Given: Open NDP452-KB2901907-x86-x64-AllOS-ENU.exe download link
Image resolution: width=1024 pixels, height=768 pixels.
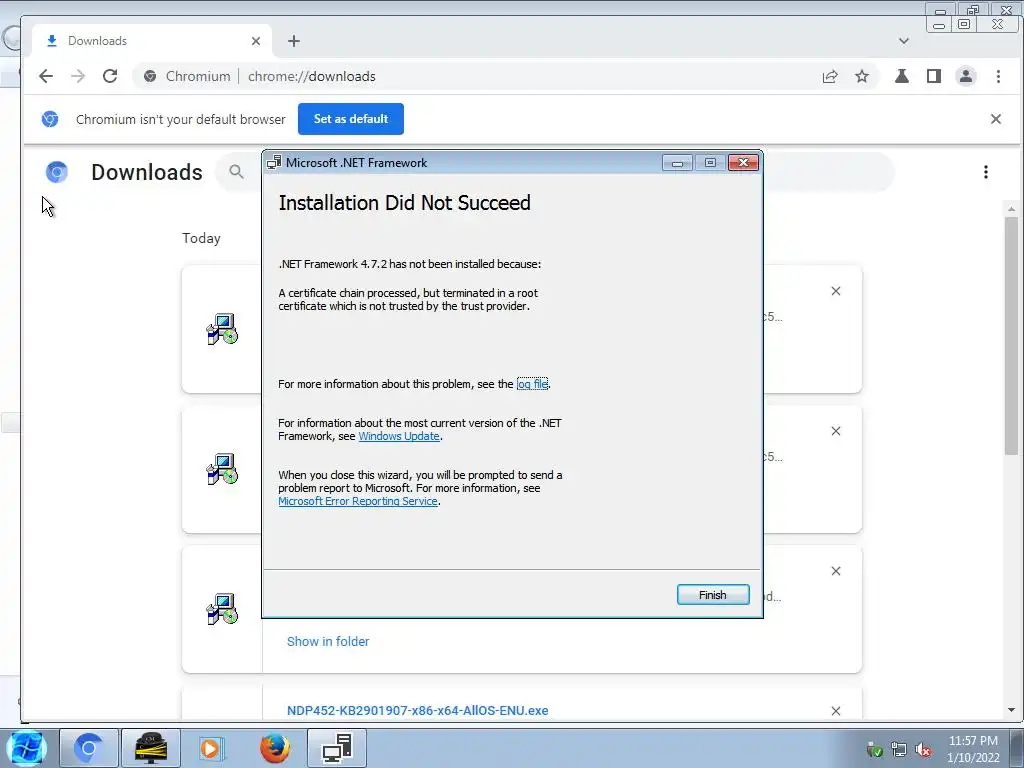Looking at the screenshot, I should [417, 711].
